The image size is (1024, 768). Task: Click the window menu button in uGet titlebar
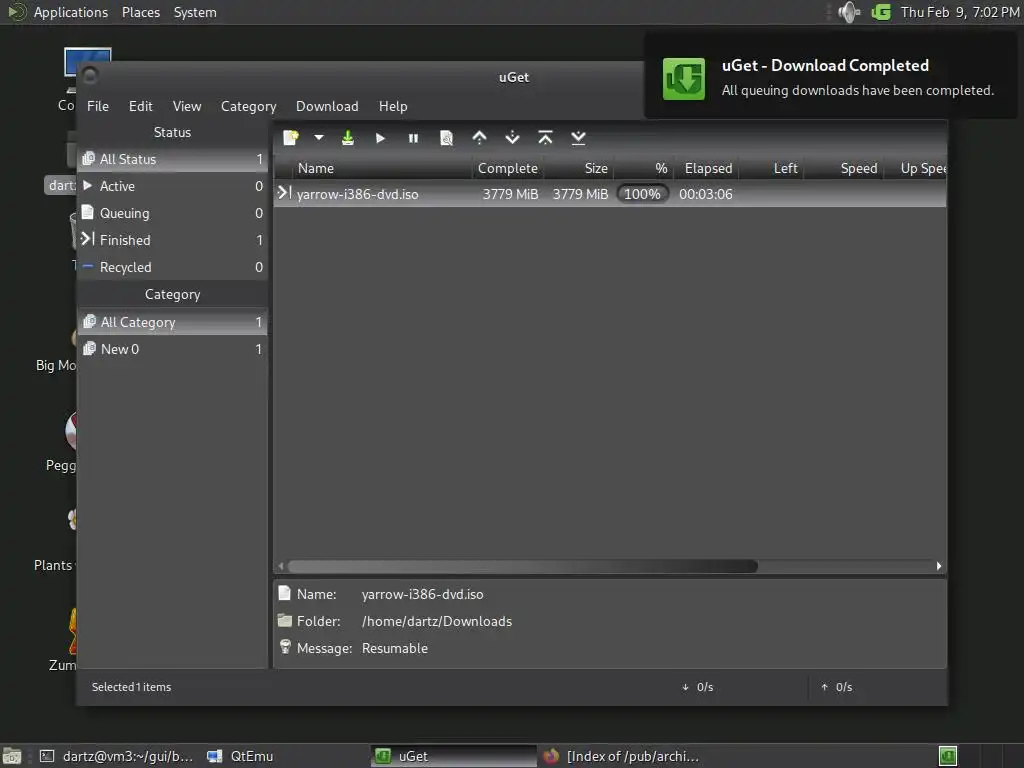(x=90, y=76)
